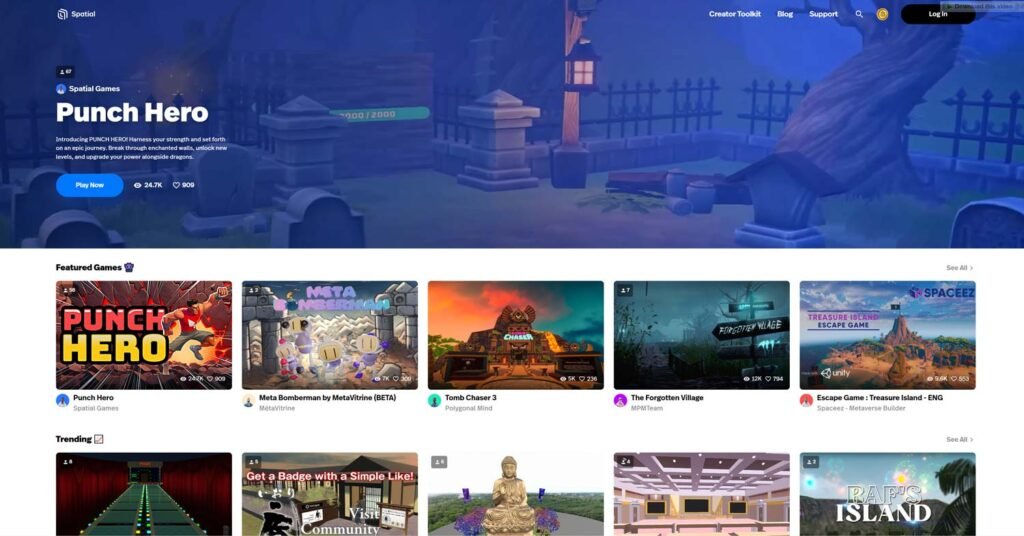Viewport: 1024px width, 536px height.
Task: Click MetaVitrine creator avatar
Action: click(248, 401)
